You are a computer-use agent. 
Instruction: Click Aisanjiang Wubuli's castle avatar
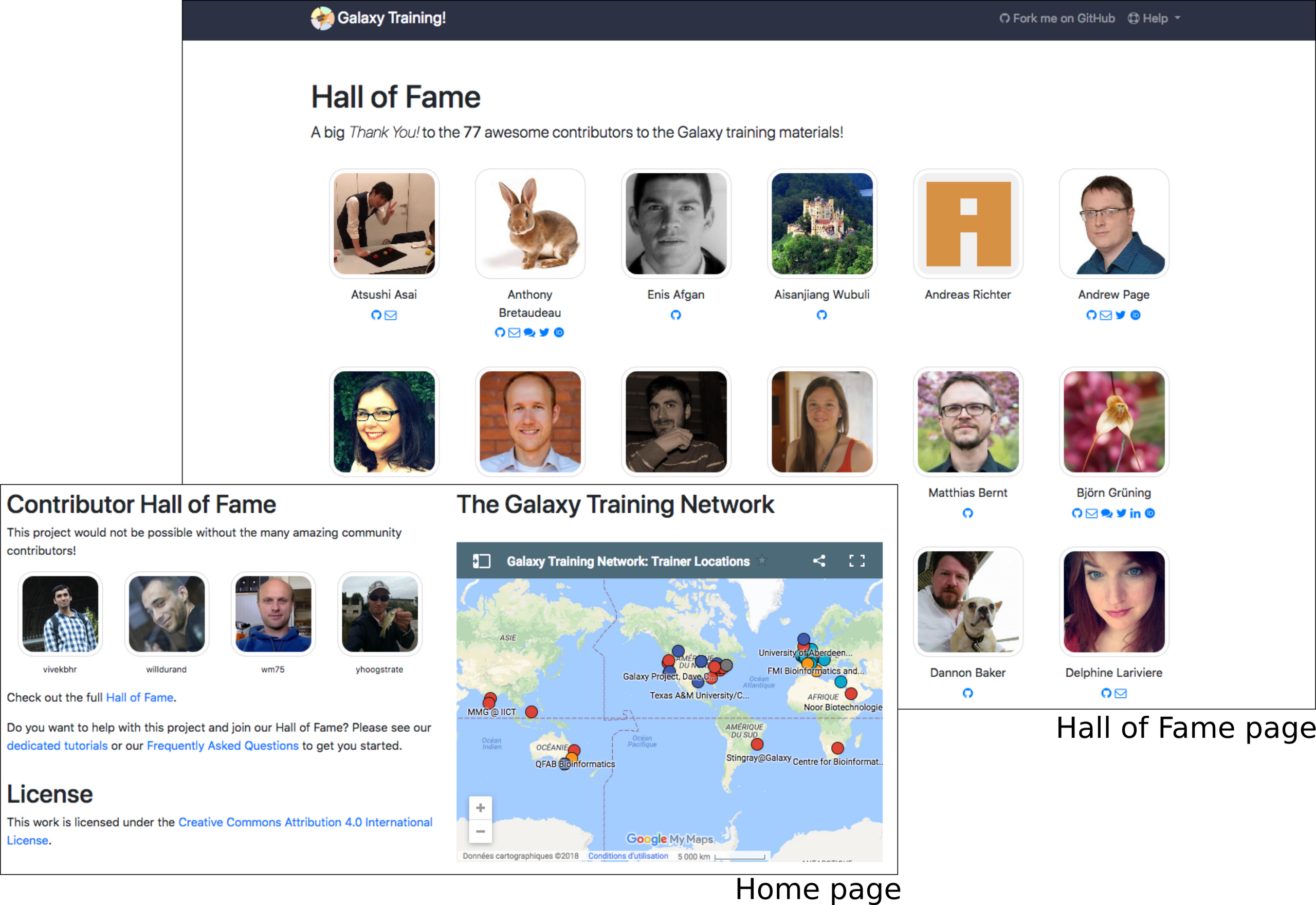822,223
